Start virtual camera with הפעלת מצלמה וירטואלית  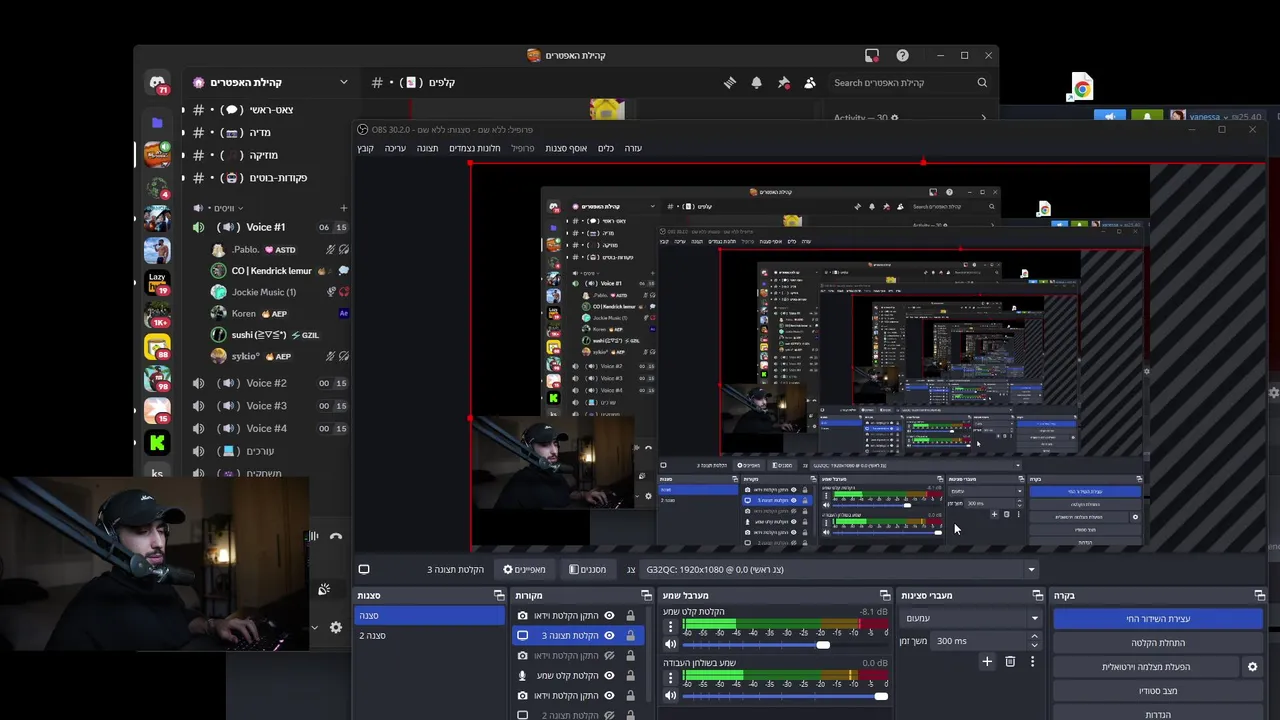coord(1146,667)
